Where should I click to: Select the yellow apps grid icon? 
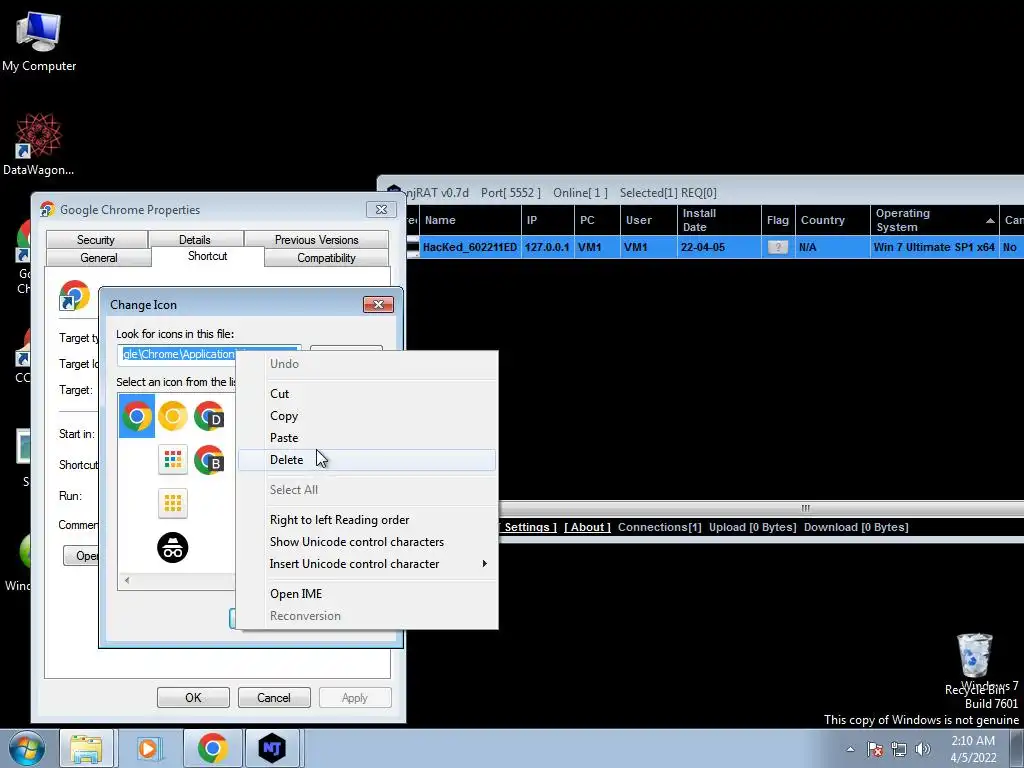click(x=172, y=504)
